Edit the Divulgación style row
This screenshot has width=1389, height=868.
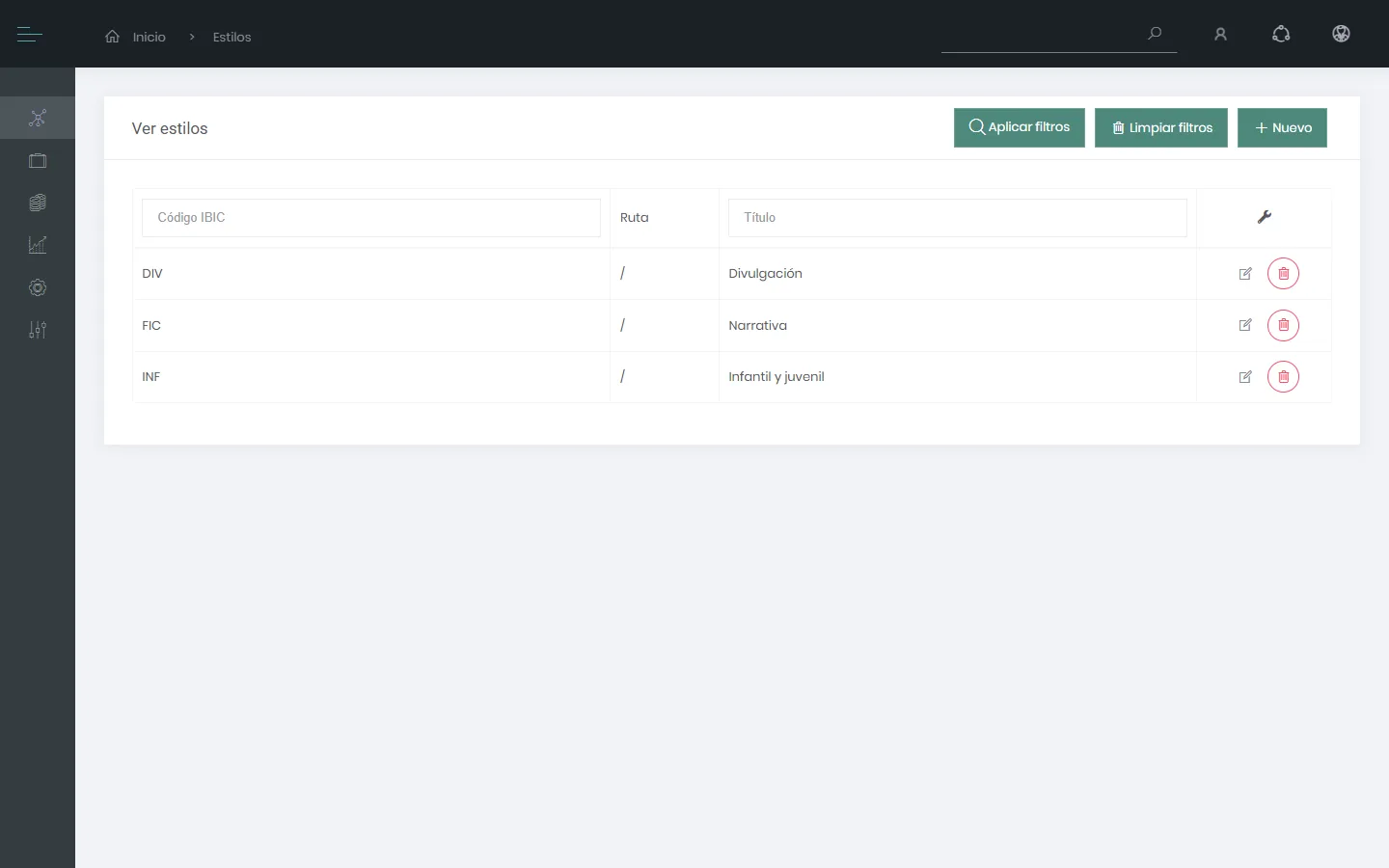click(x=1245, y=274)
